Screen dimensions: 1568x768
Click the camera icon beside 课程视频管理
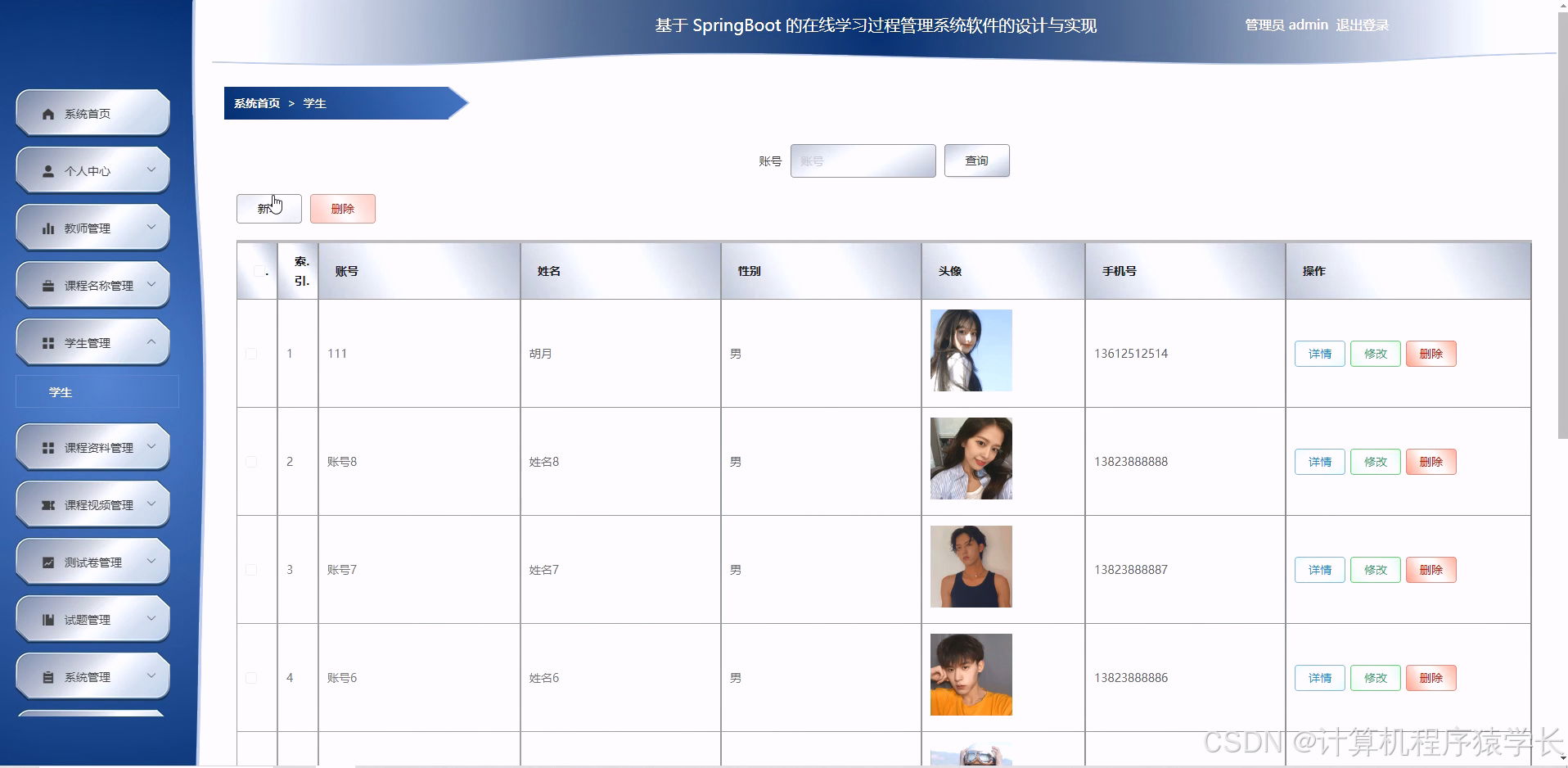48,505
